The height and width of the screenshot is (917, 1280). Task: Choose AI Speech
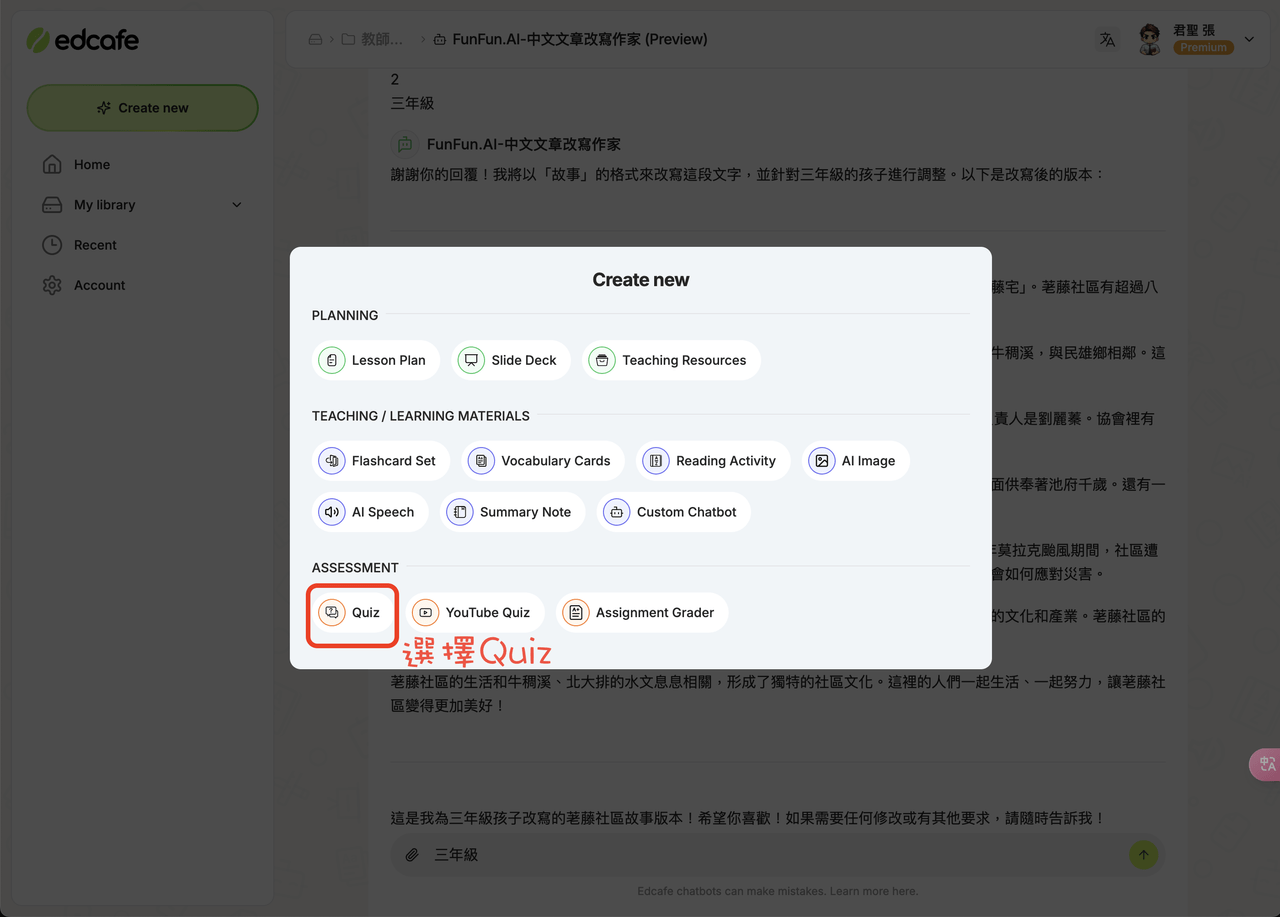pyautogui.click(x=370, y=512)
